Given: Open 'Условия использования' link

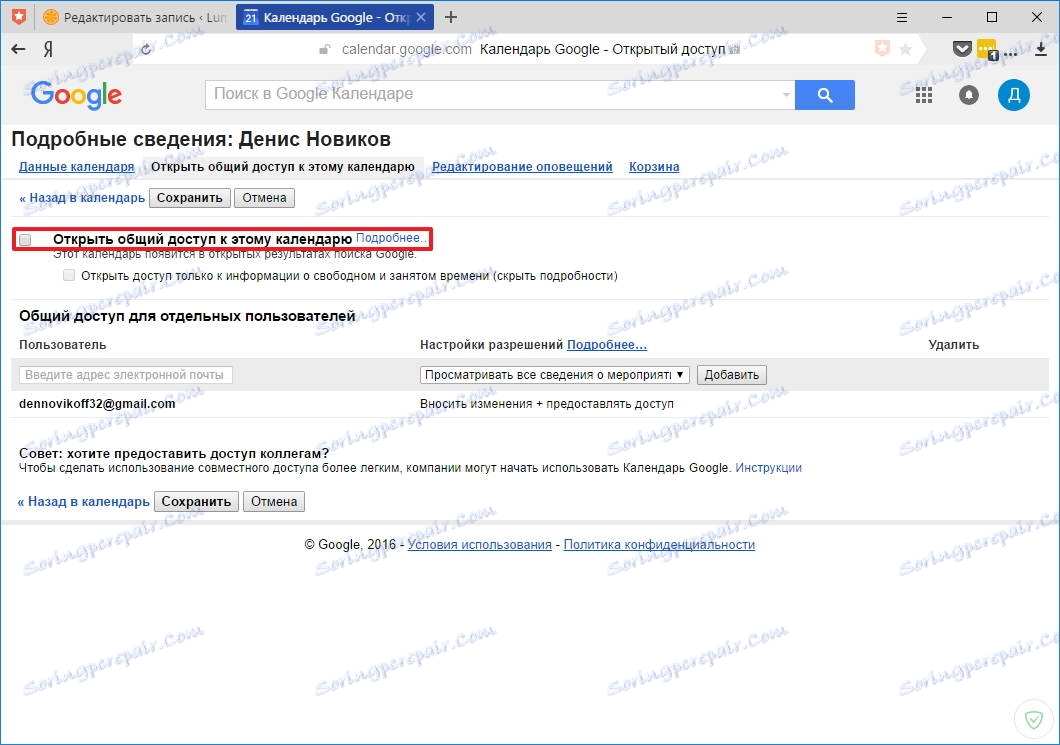Looking at the screenshot, I should 479,545.
